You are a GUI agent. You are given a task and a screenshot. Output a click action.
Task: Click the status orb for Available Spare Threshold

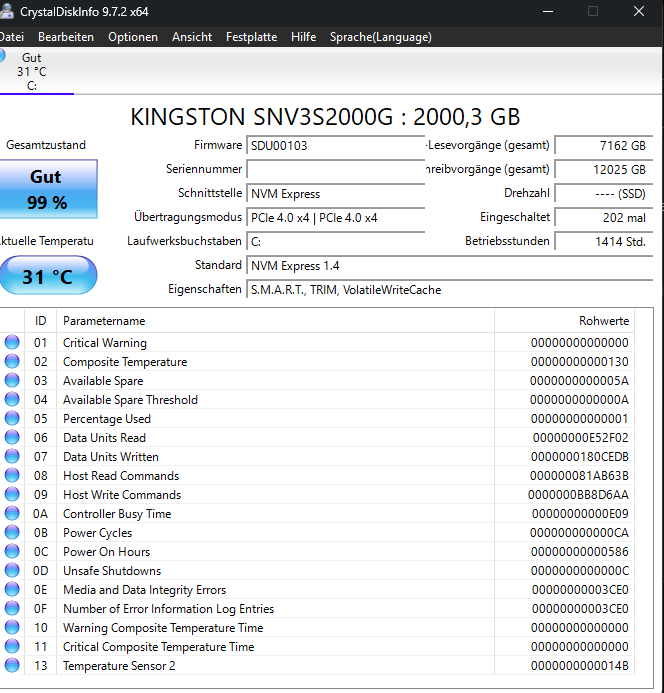[x=12, y=399]
